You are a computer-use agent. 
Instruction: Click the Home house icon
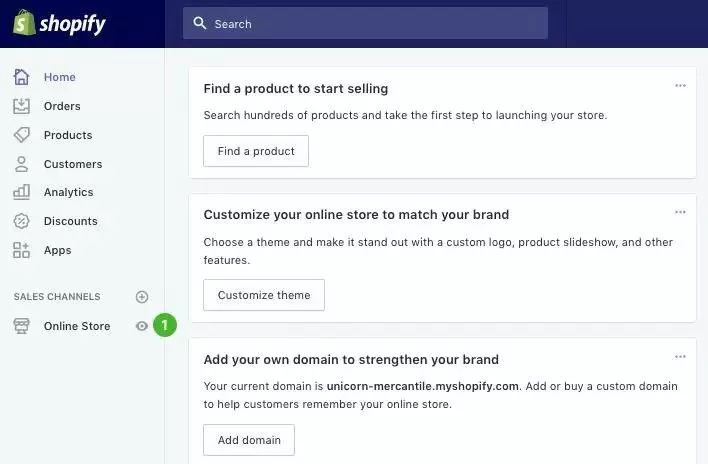(x=22, y=77)
